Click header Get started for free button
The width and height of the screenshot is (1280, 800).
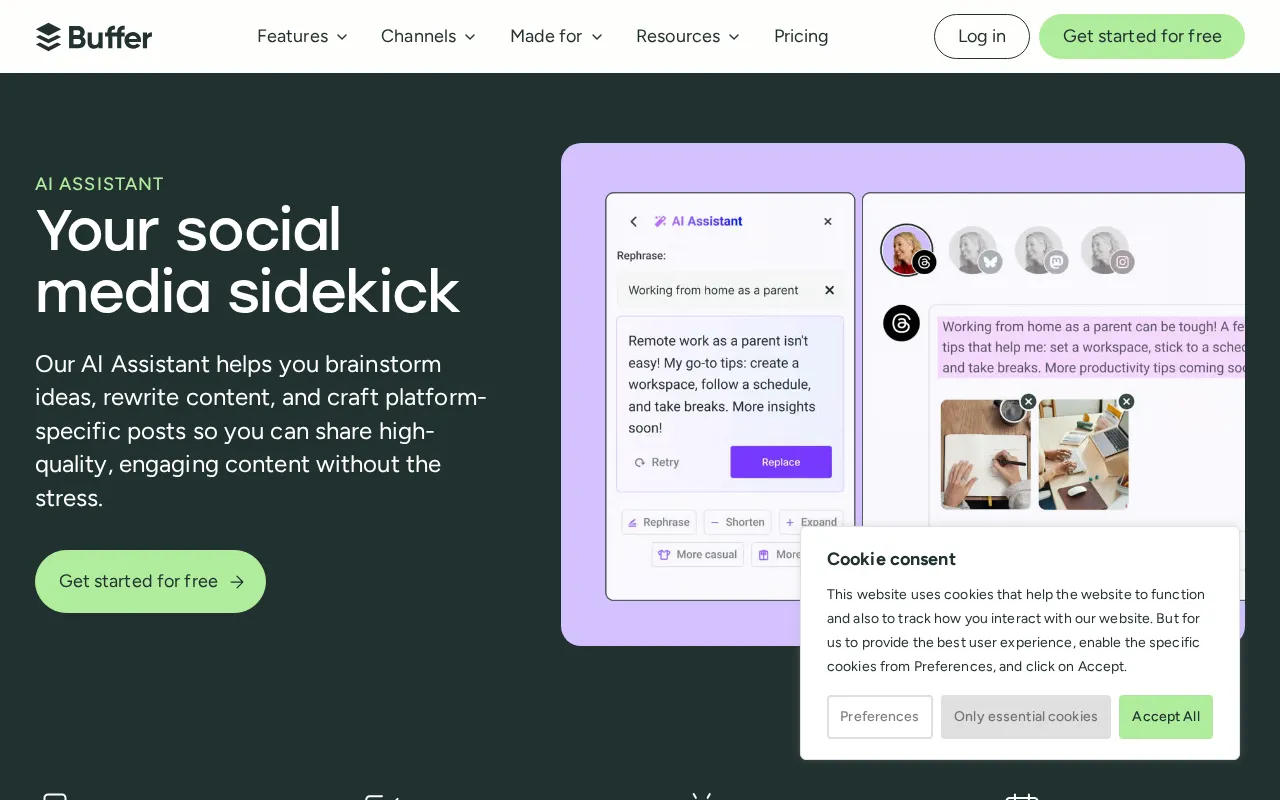[1142, 36]
